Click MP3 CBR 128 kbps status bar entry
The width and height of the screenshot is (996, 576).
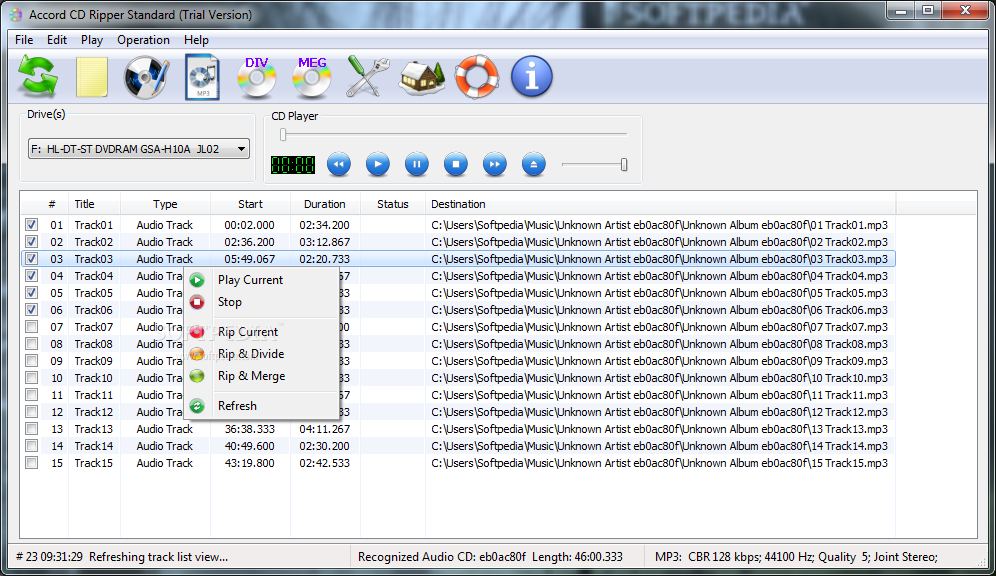797,557
